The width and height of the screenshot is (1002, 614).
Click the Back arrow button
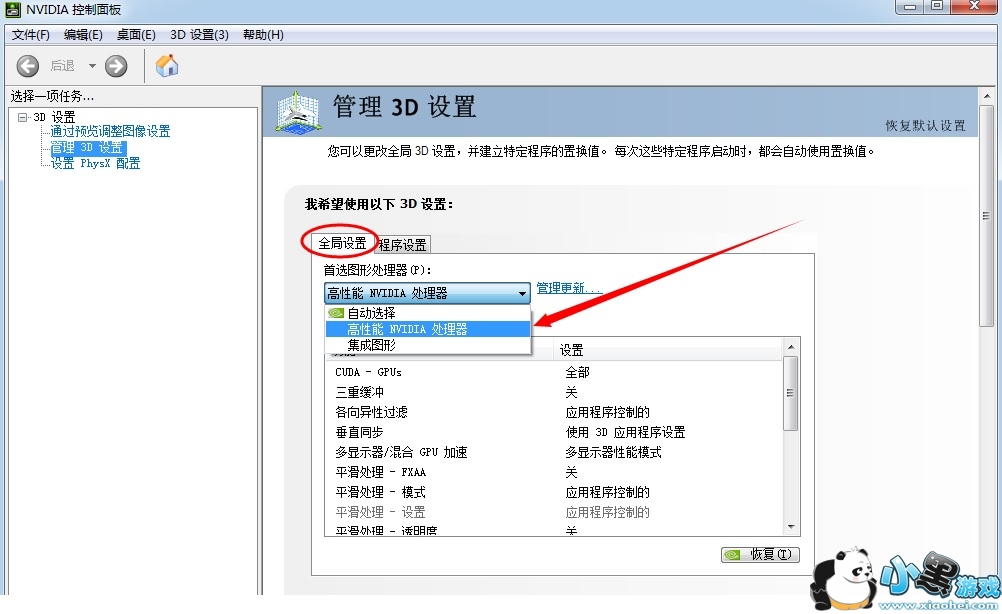pyautogui.click(x=27, y=66)
